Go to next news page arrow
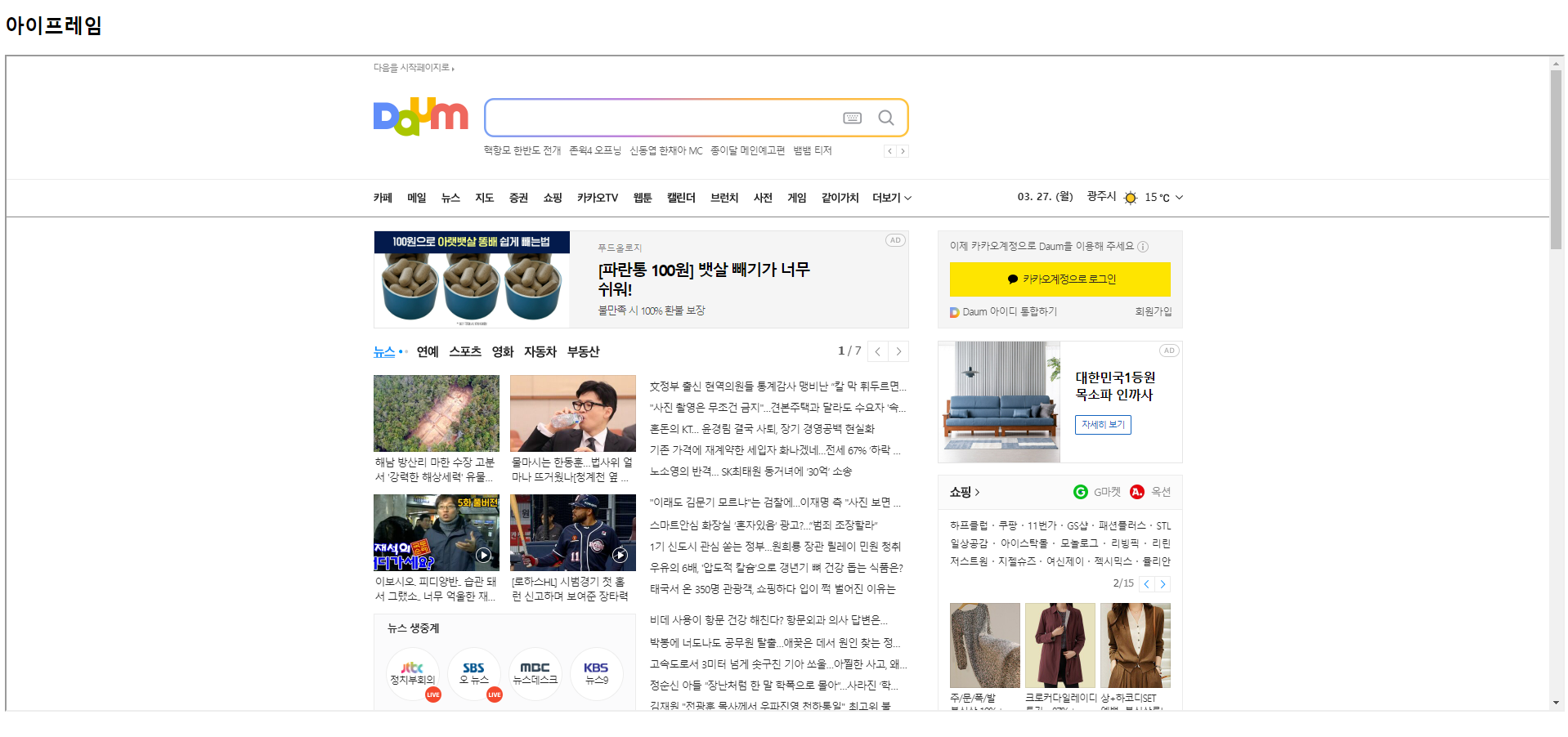This screenshot has height=737, width=1568. click(898, 351)
